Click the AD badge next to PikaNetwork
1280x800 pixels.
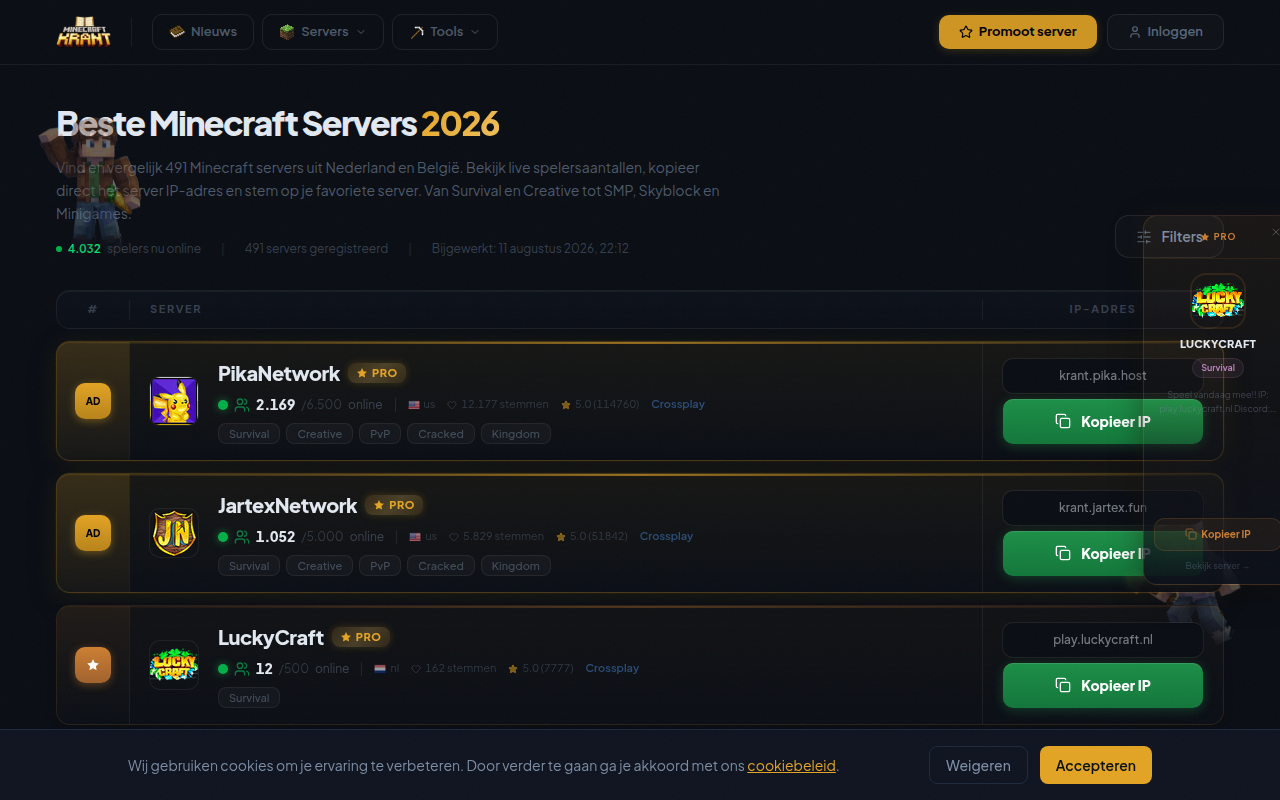click(93, 401)
